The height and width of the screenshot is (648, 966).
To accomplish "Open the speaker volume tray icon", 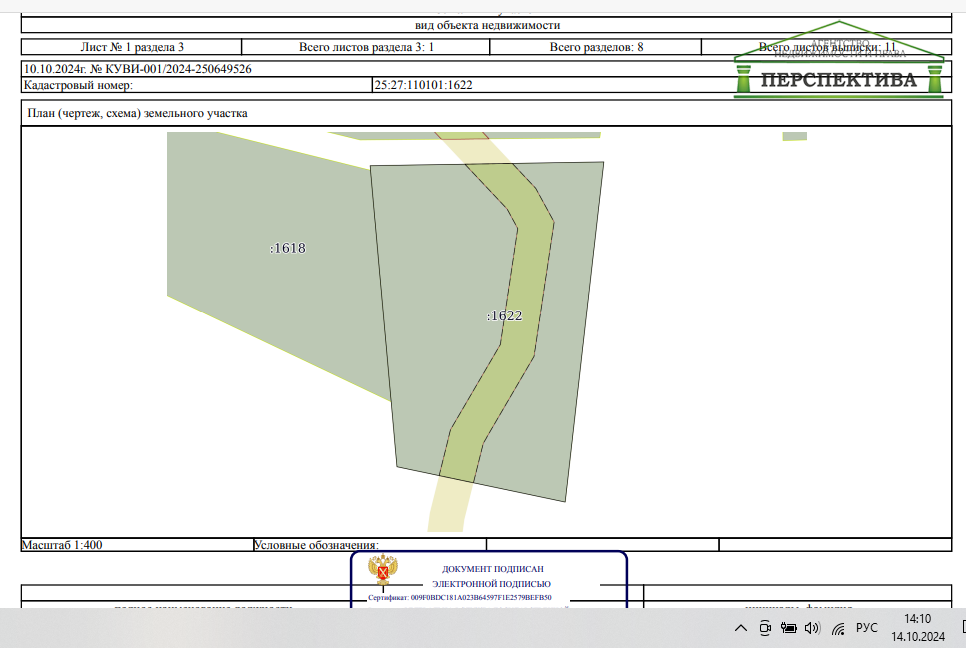I will pyautogui.click(x=813, y=628).
